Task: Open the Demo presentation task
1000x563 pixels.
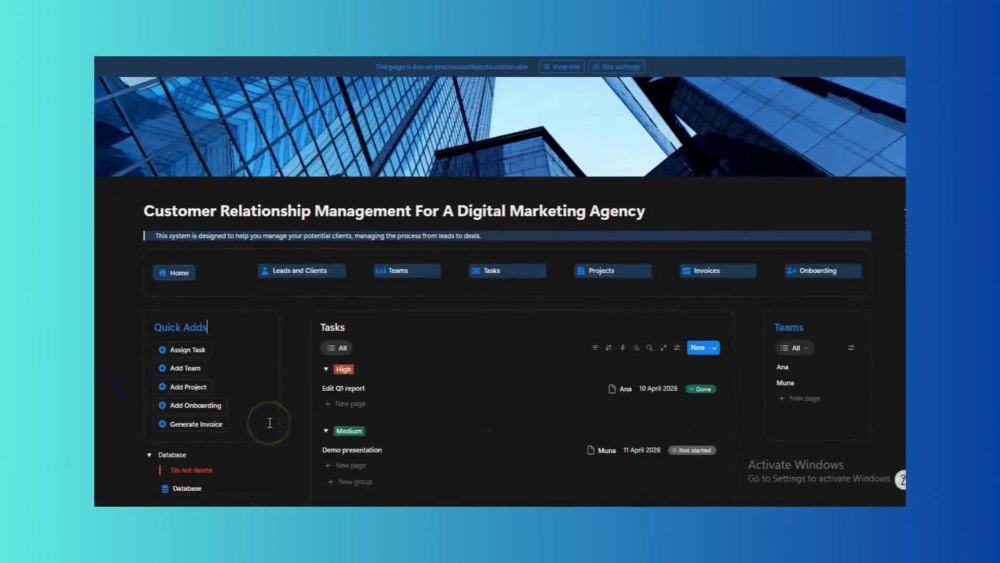Action: [x=351, y=450]
